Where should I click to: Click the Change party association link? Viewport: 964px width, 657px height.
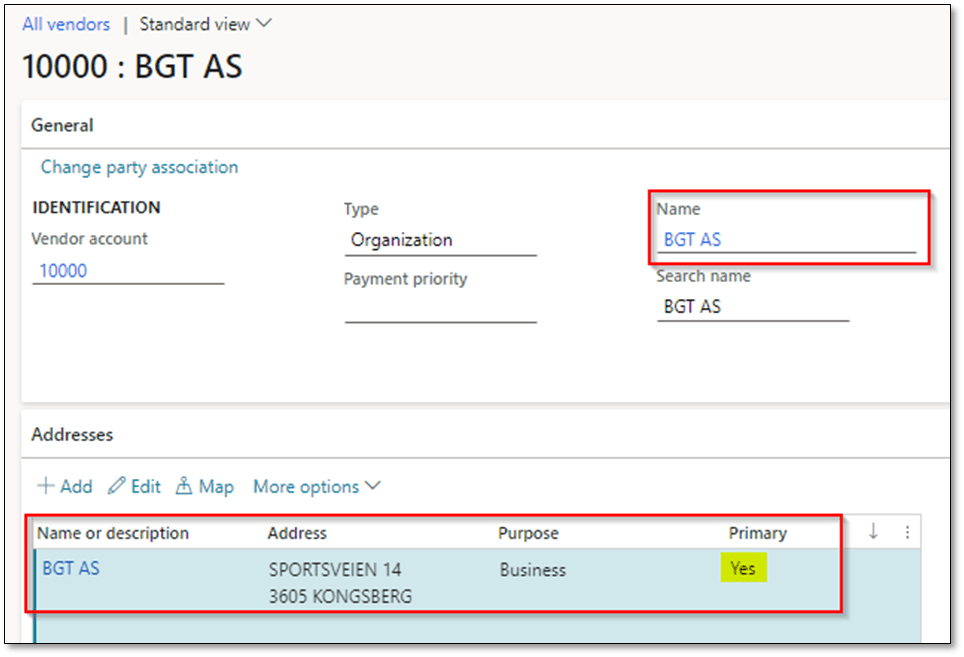[139, 167]
